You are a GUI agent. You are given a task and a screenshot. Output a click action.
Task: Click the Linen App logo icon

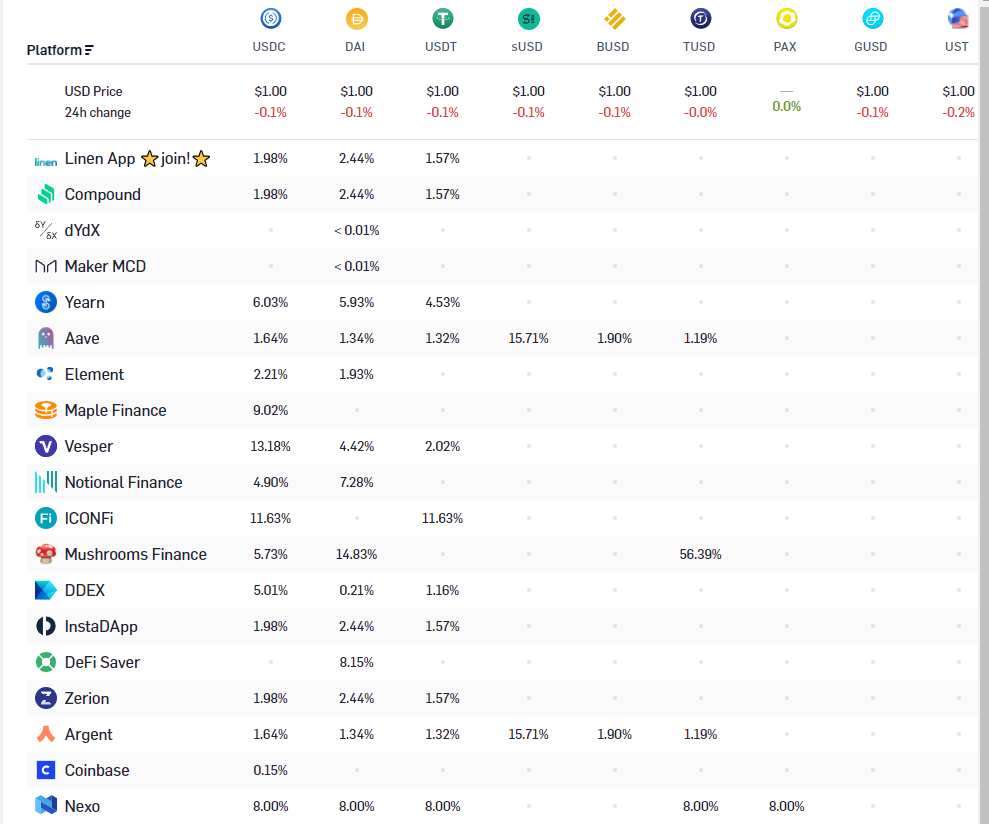click(45, 162)
